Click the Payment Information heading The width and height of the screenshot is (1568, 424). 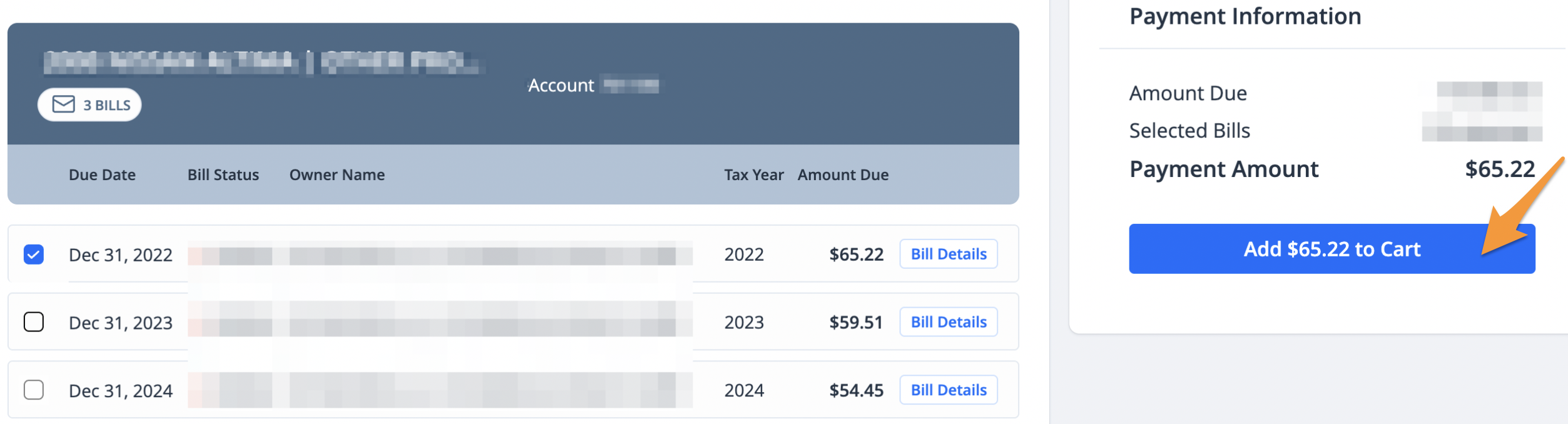pos(1245,16)
